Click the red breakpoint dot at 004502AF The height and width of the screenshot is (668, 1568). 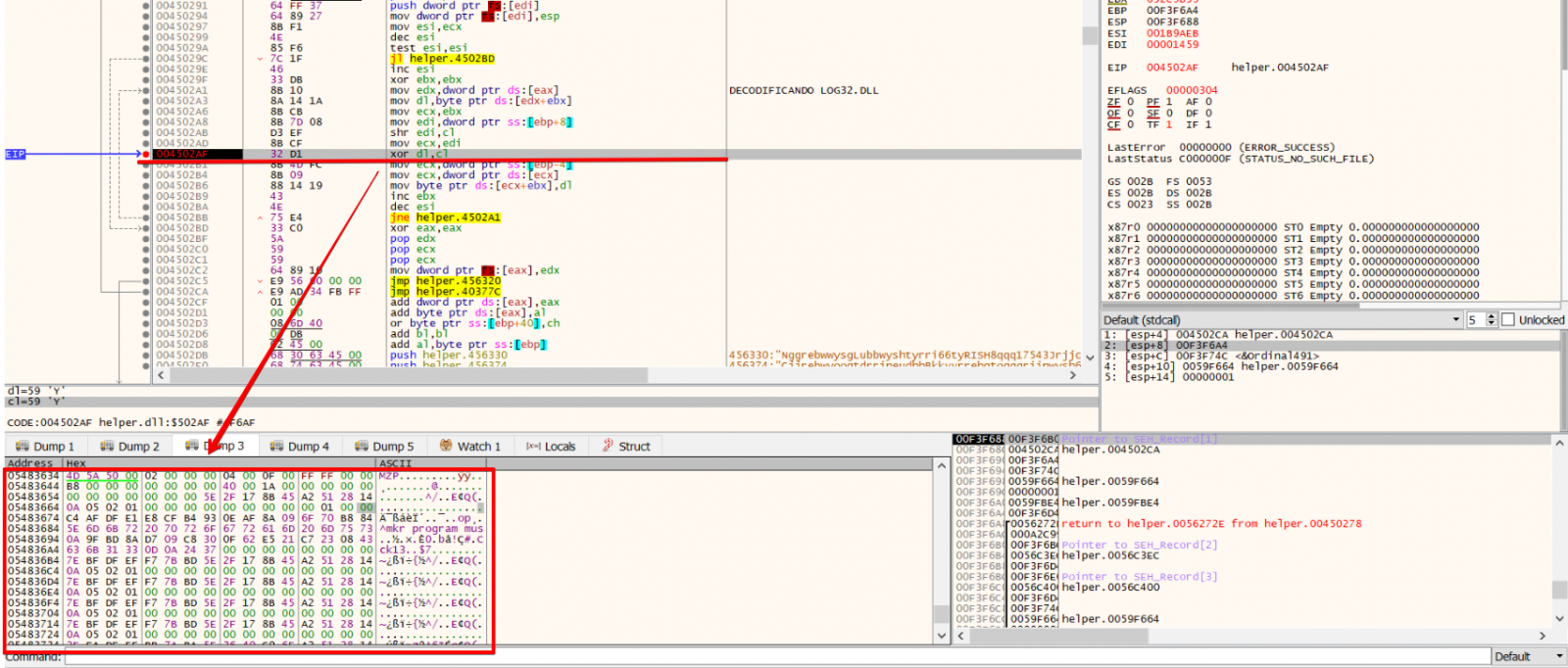pyautogui.click(x=146, y=154)
